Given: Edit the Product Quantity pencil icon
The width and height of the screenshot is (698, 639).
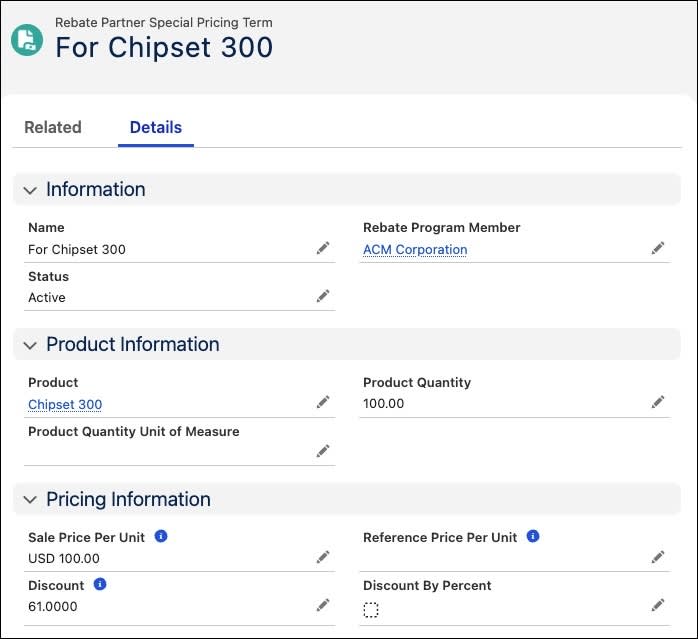Looking at the screenshot, I should tap(658, 402).
